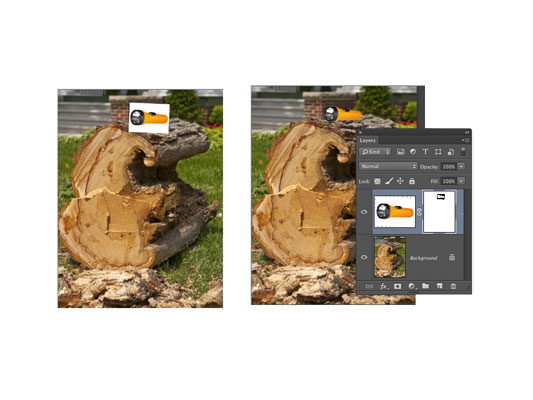Select the Layers panel tab
Image resolution: width=533 pixels, height=400 pixels.
coord(367,140)
